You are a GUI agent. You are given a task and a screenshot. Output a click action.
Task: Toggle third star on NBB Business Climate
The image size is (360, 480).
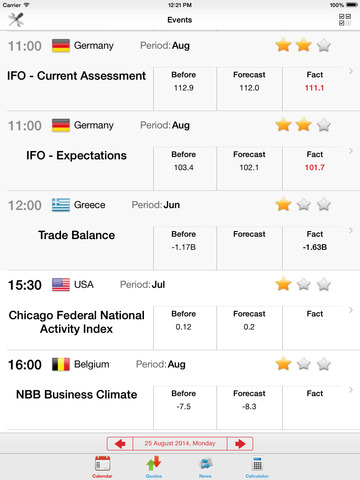point(324,364)
